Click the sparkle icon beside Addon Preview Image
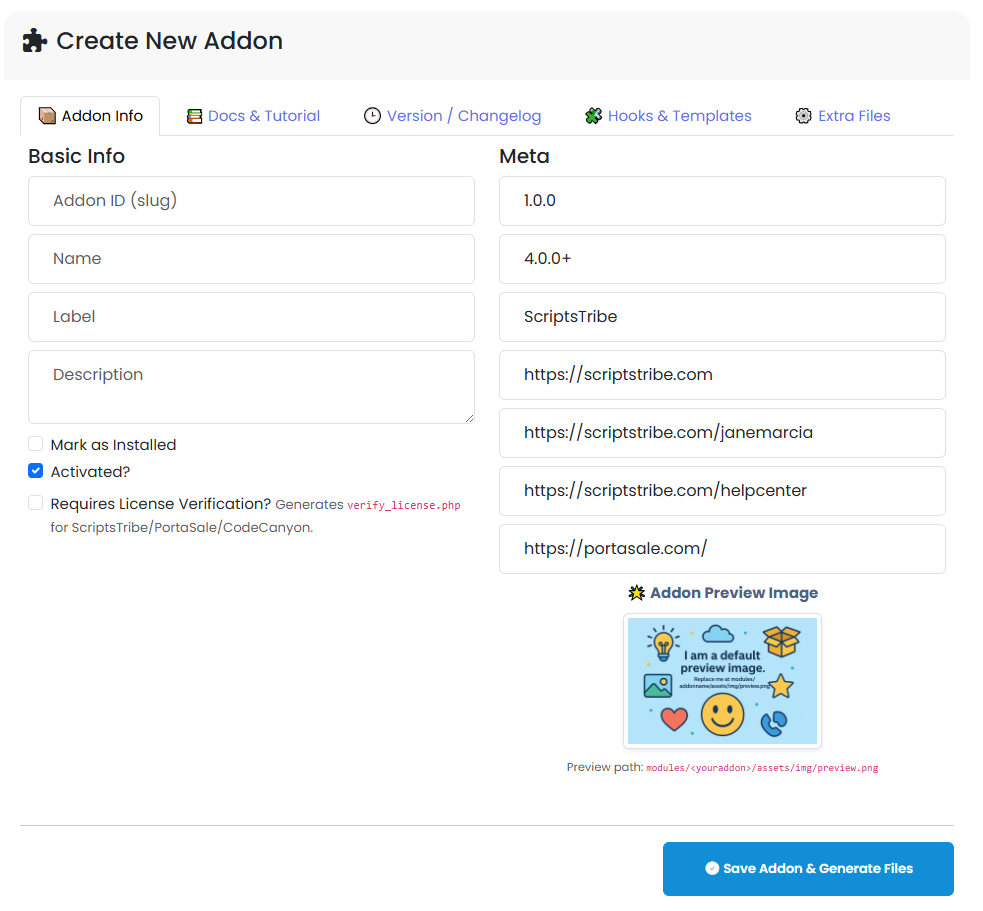983x911 pixels. click(636, 593)
